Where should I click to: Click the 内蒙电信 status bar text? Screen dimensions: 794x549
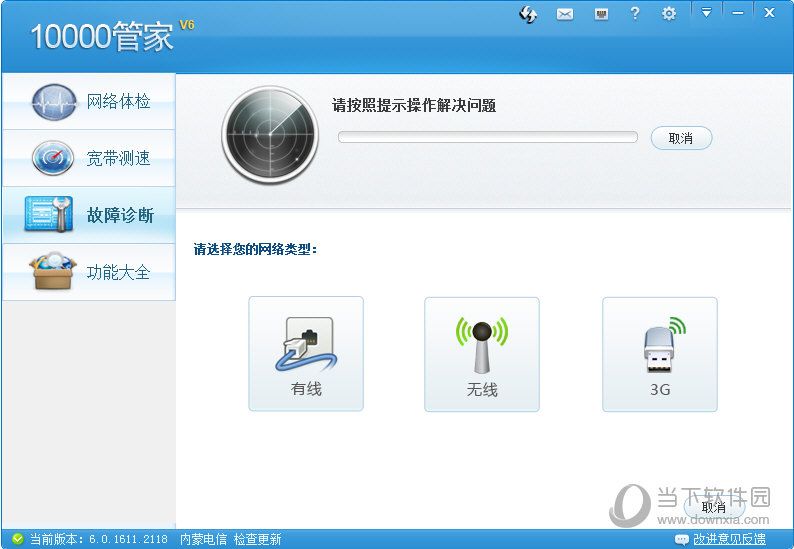pos(204,539)
